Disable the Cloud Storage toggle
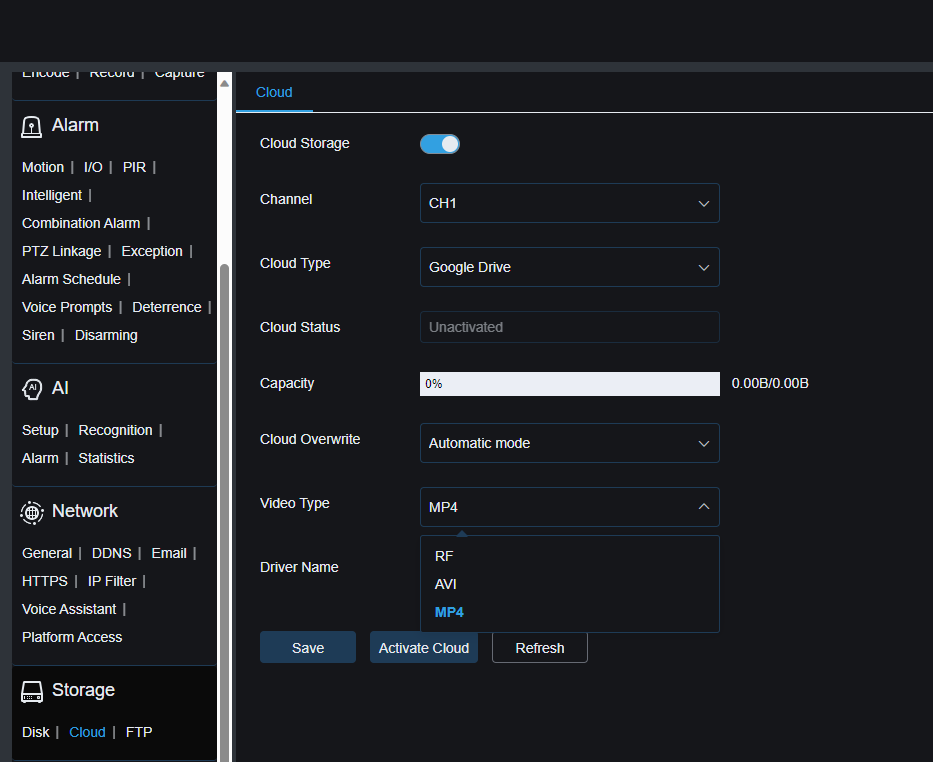 [440, 143]
